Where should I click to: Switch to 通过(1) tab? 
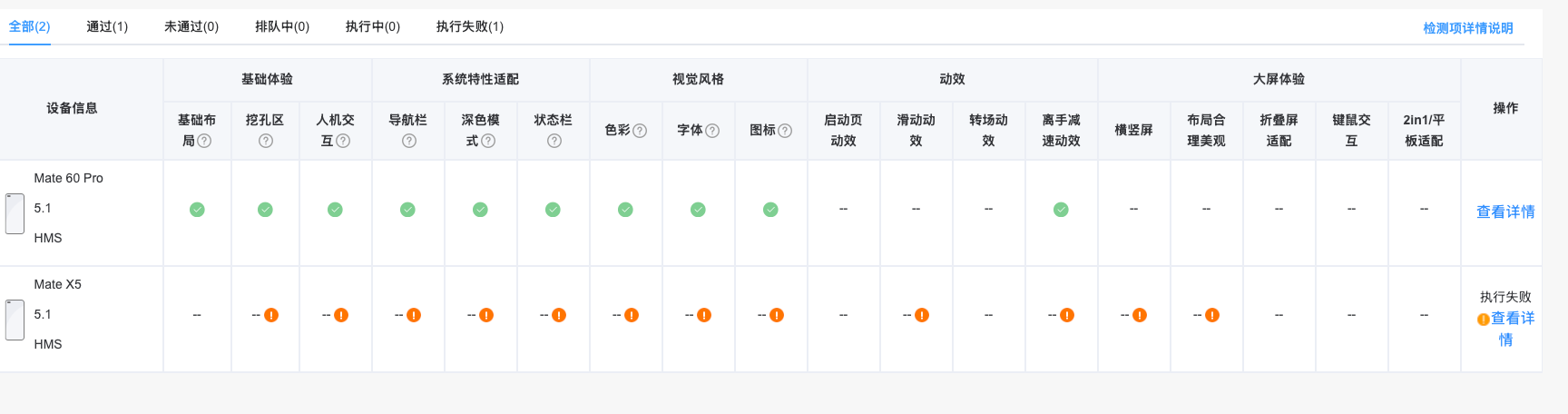click(x=107, y=26)
